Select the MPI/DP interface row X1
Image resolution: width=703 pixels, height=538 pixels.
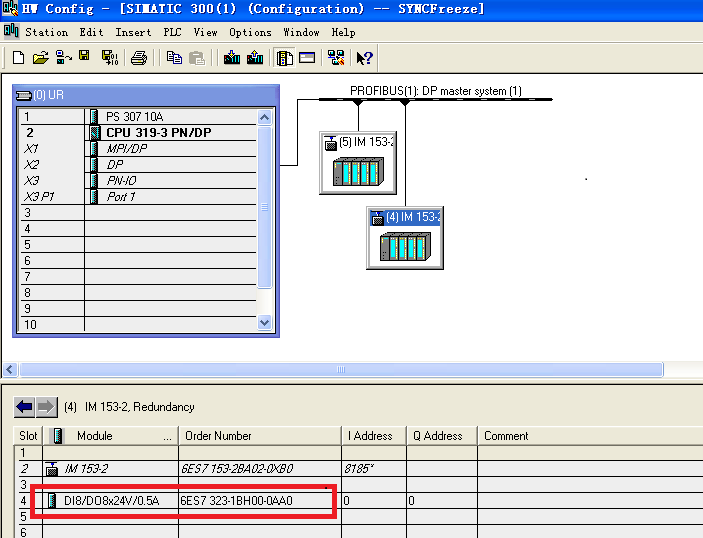[x=139, y=149]
